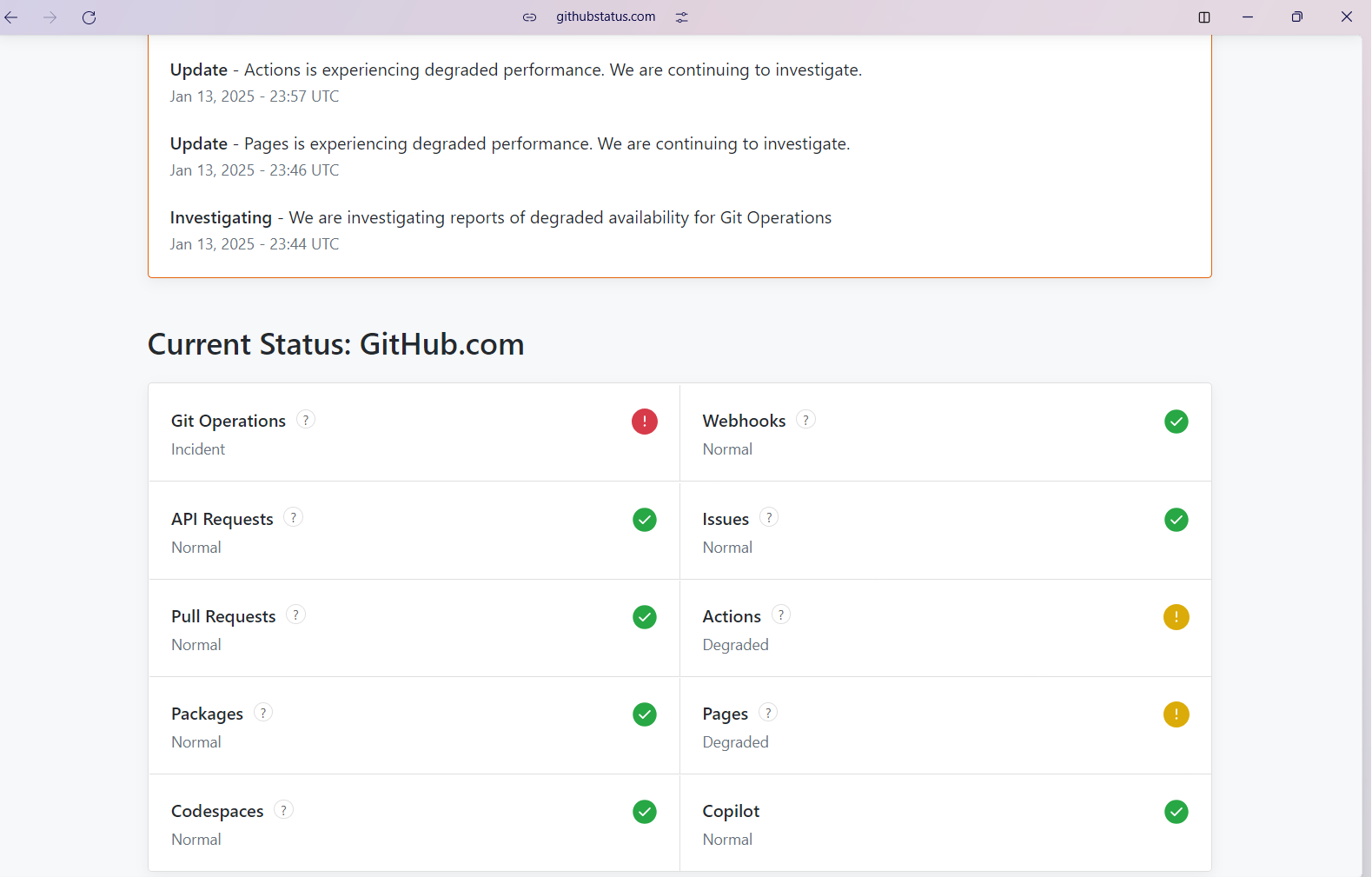Click the browser forward arrow

click(50, 17)
